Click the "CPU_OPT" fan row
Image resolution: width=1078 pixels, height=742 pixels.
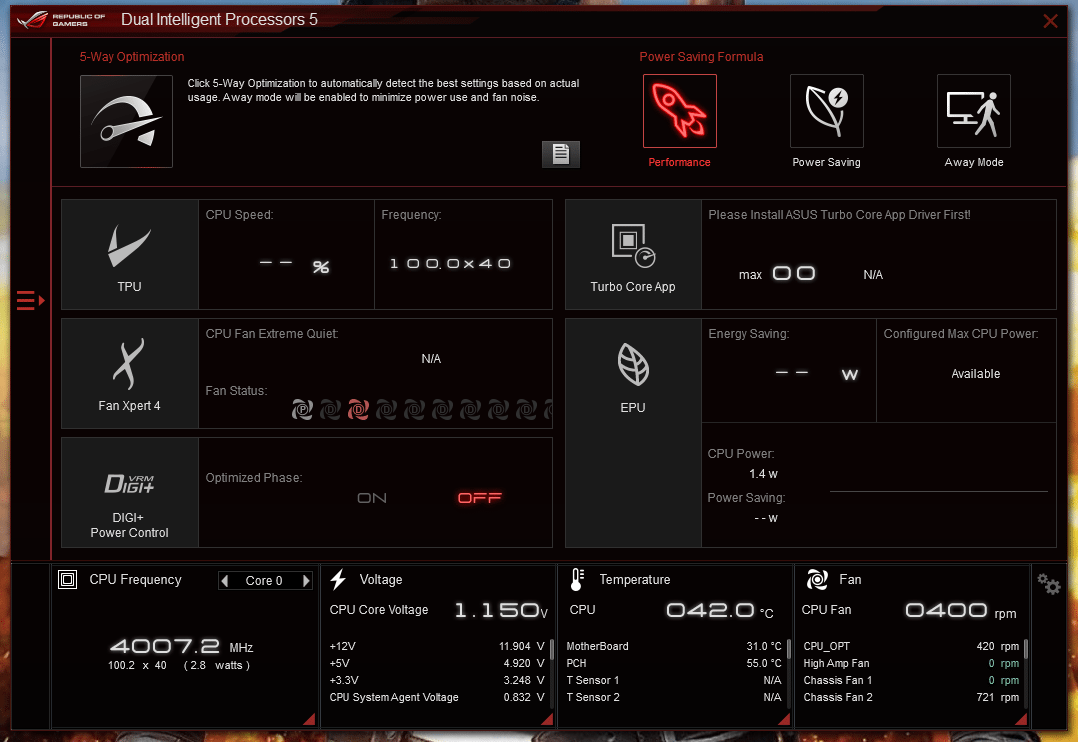pyautogui.click(x=912, y=646)
